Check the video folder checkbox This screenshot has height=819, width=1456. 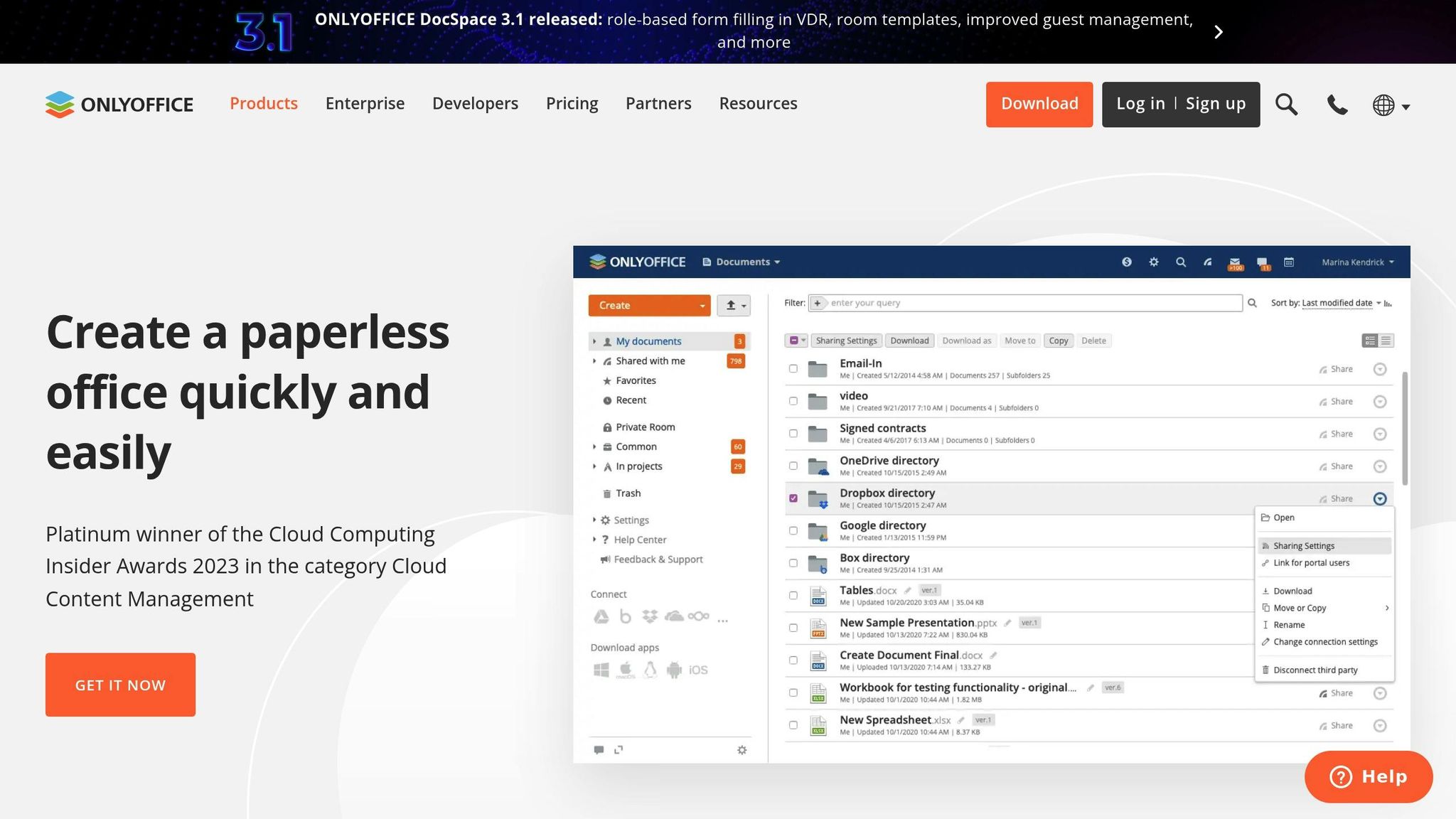(793, 401)
